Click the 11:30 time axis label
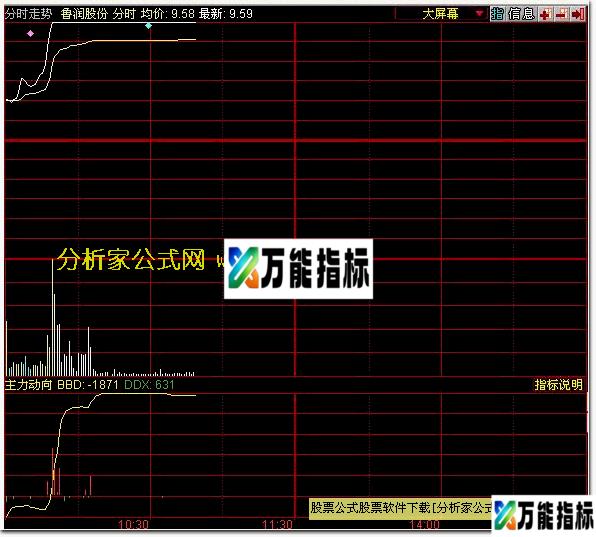The height and width of the screenshot is (537, 596). click(277, 525)
